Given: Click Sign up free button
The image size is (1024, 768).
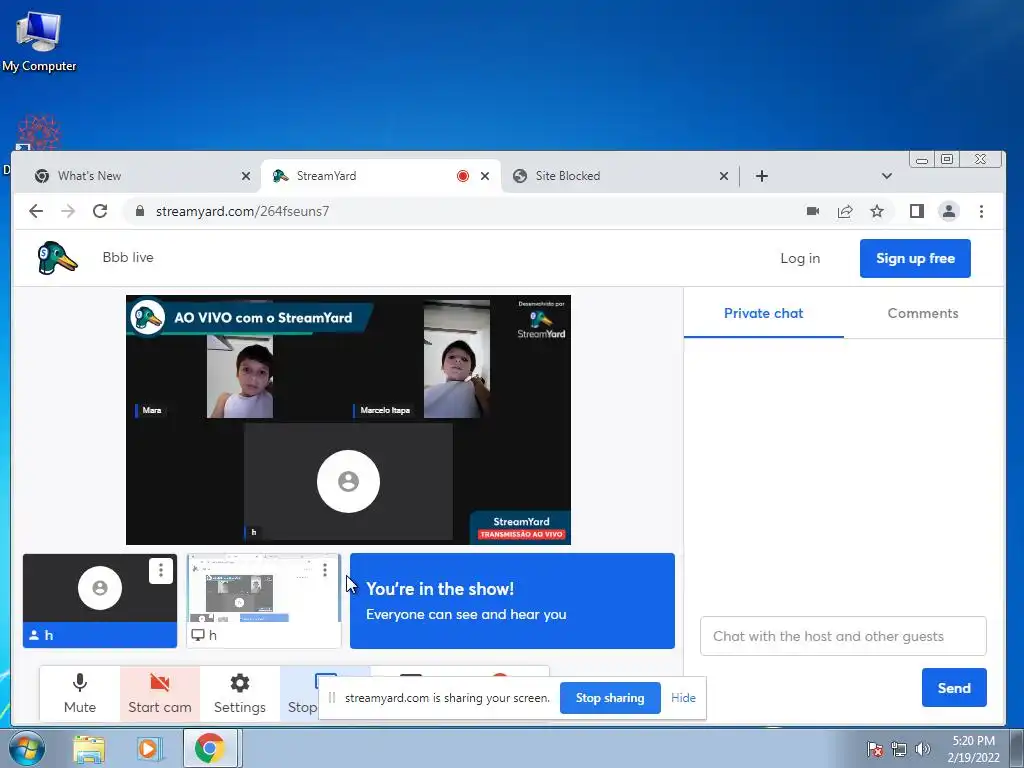Looking at the screenshot, I should click(x=915, y=259).
